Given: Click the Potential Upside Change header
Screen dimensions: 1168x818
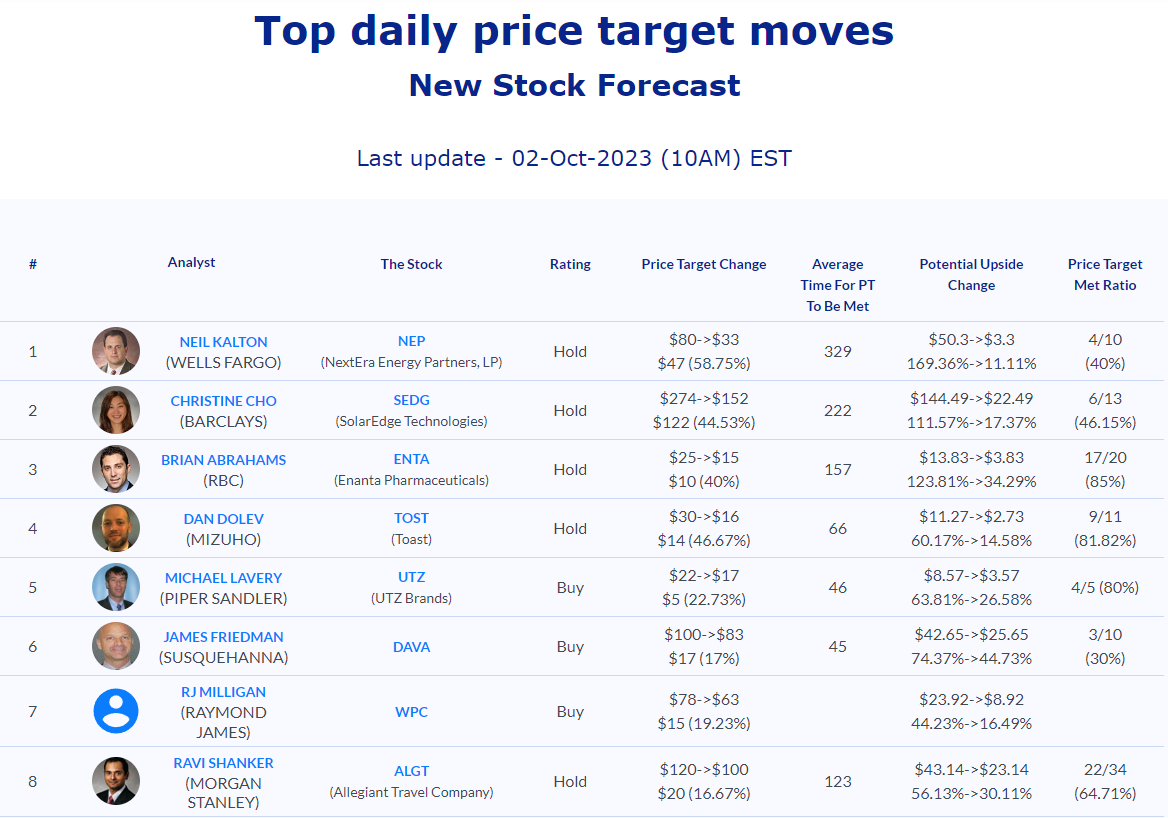Looking at the screenshot, I should 971,274.
